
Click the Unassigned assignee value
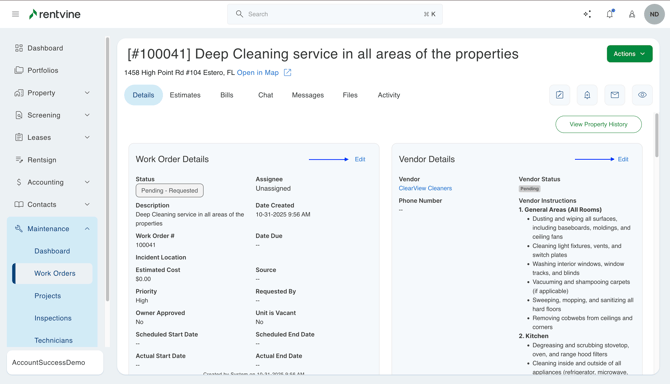tap(273, 188)
